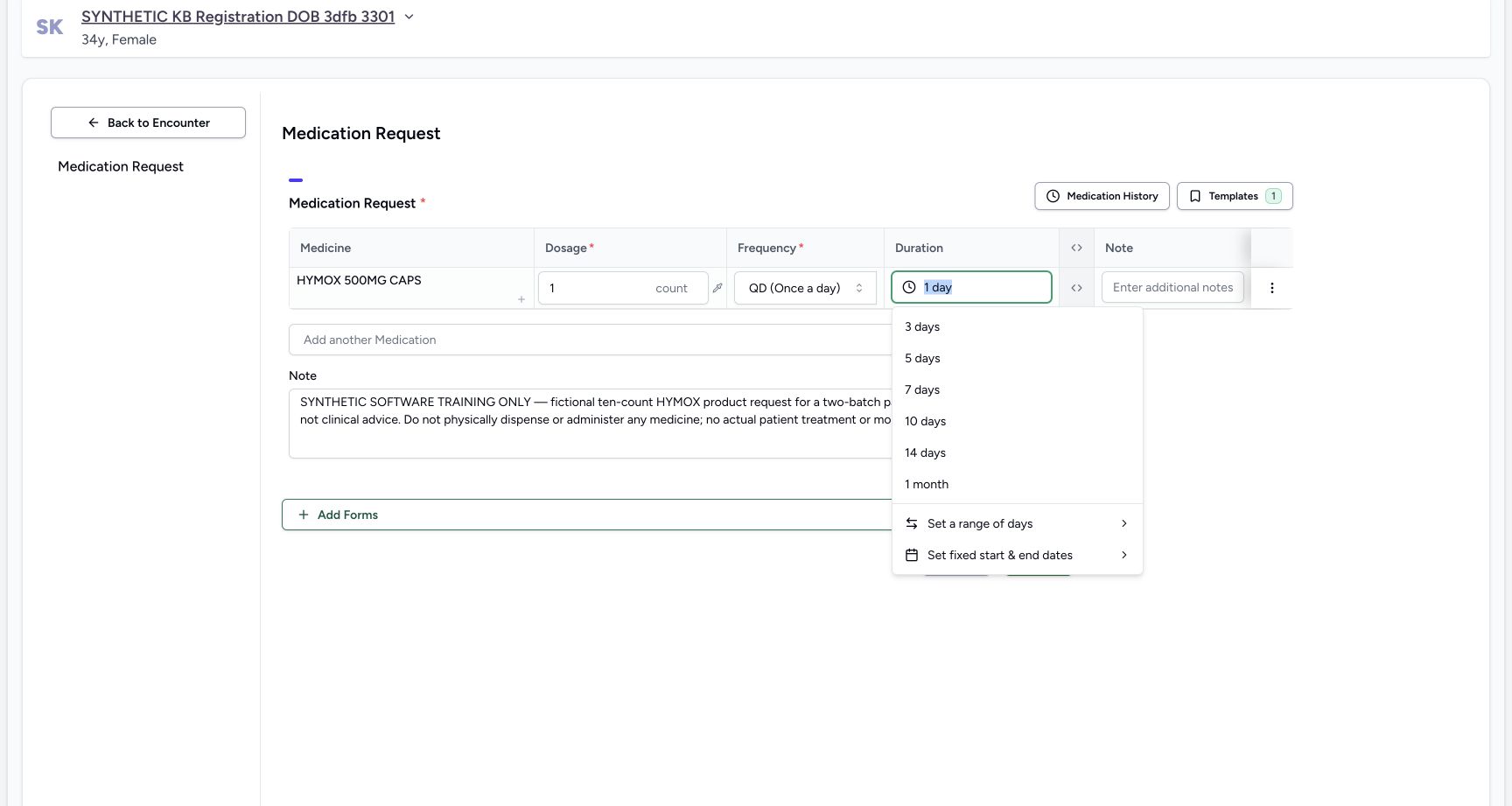Click the Templates count badge 1

point(1273,196)
